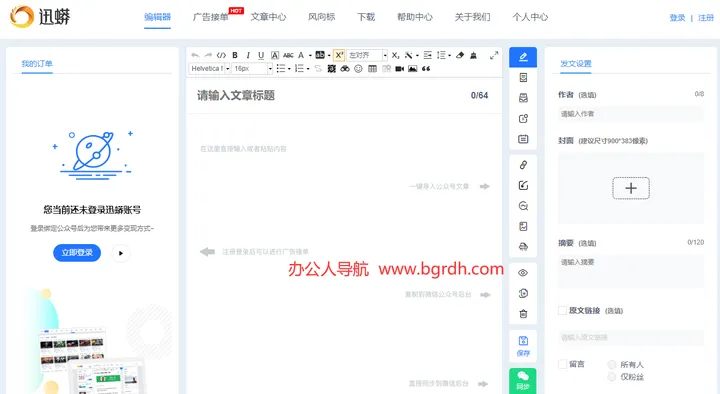
Task: Switch to the 编辑器 nav tab
Action: 158,17
